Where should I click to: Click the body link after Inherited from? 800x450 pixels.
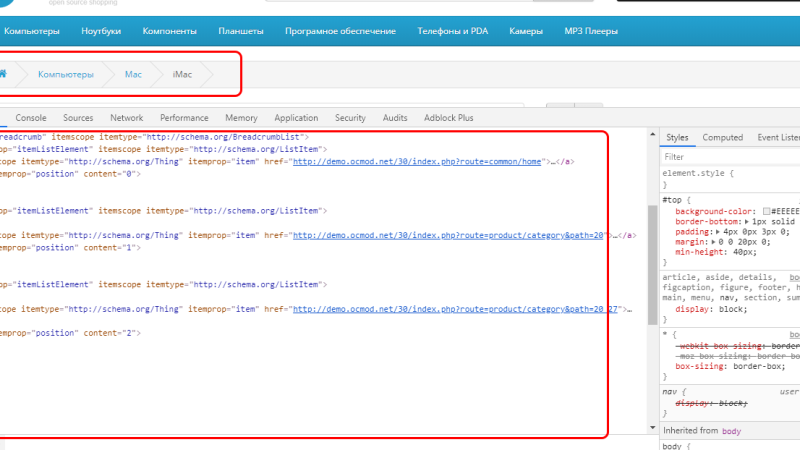click(731, 431)
